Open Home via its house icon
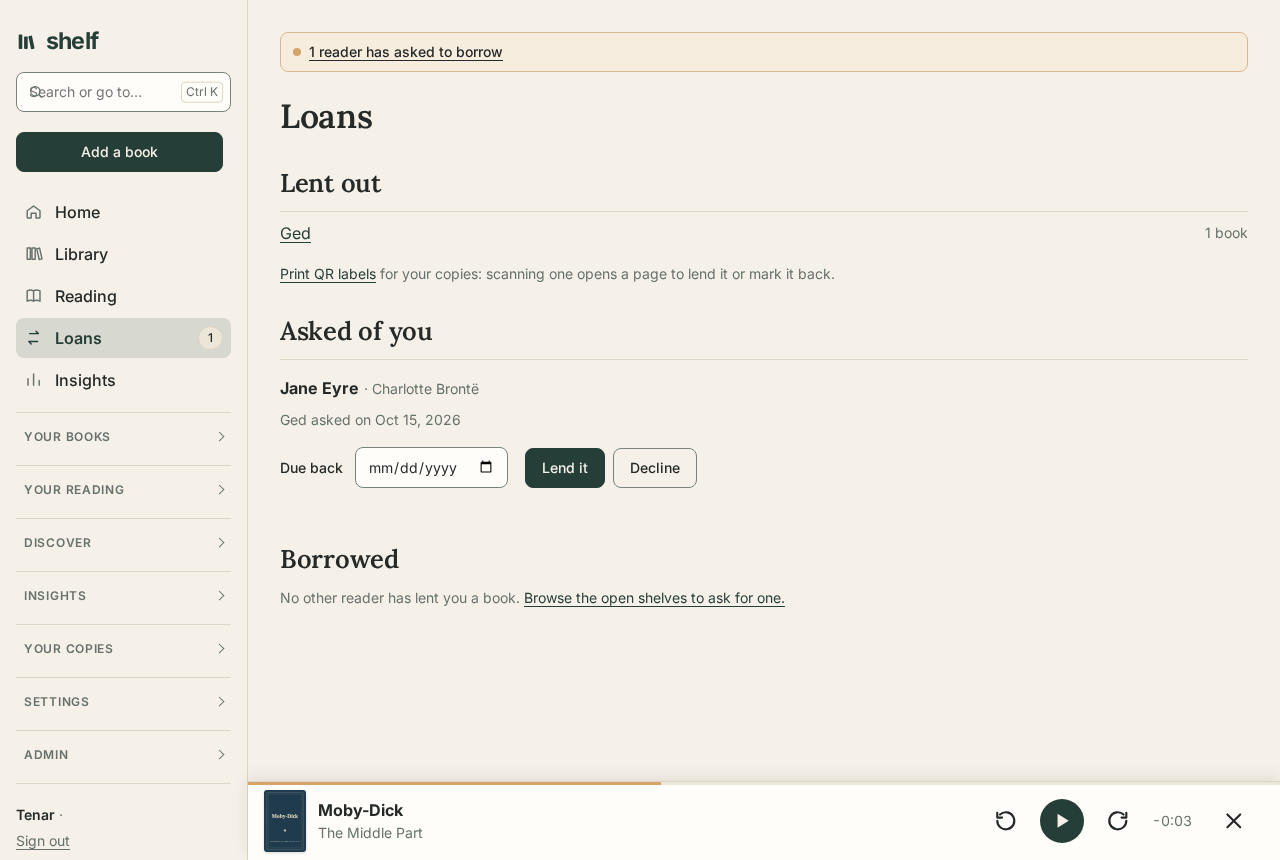This screenshot has width=1280, height=860. coord(34,212)
